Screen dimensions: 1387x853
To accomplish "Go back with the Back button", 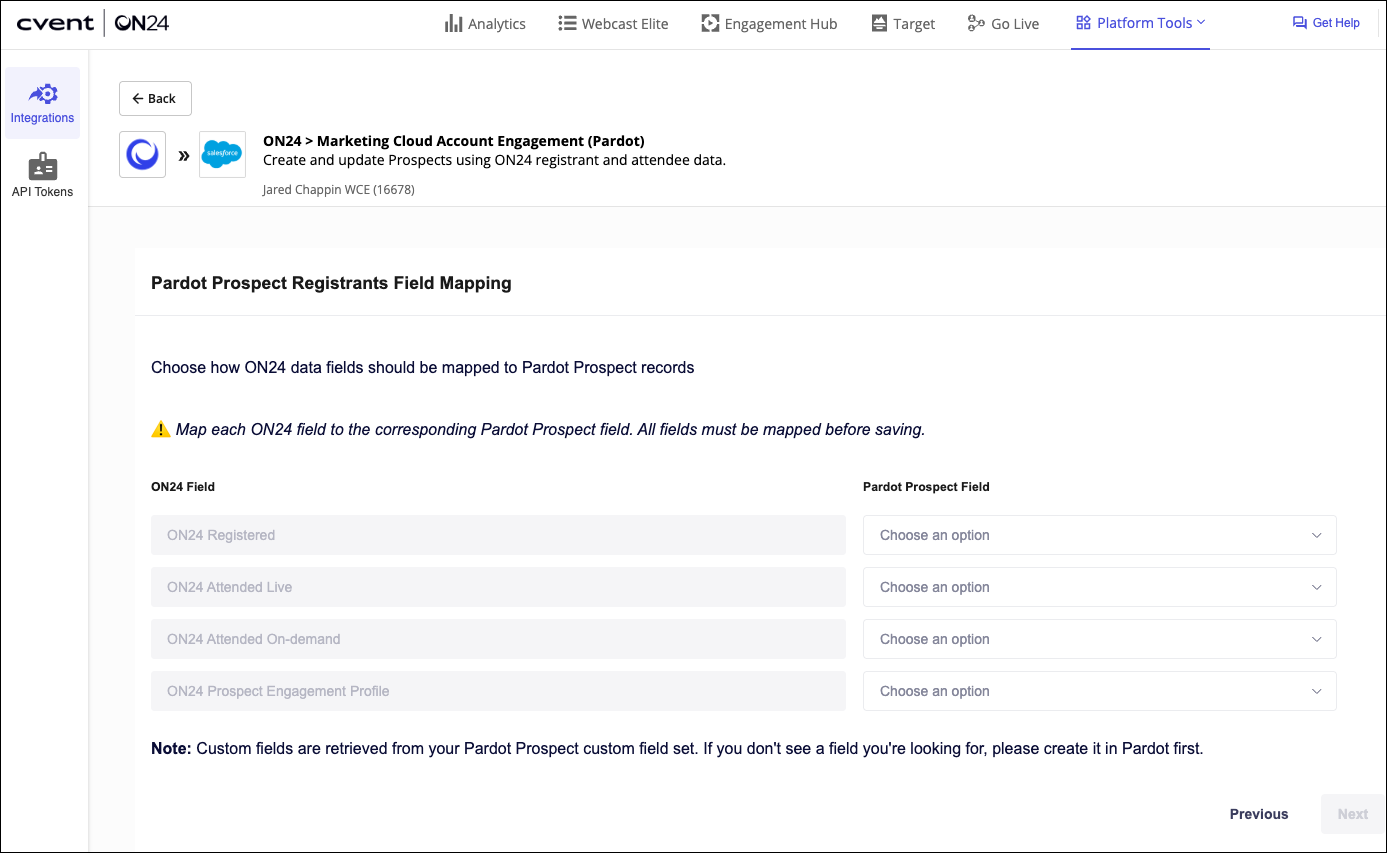I will click(155, 99).
